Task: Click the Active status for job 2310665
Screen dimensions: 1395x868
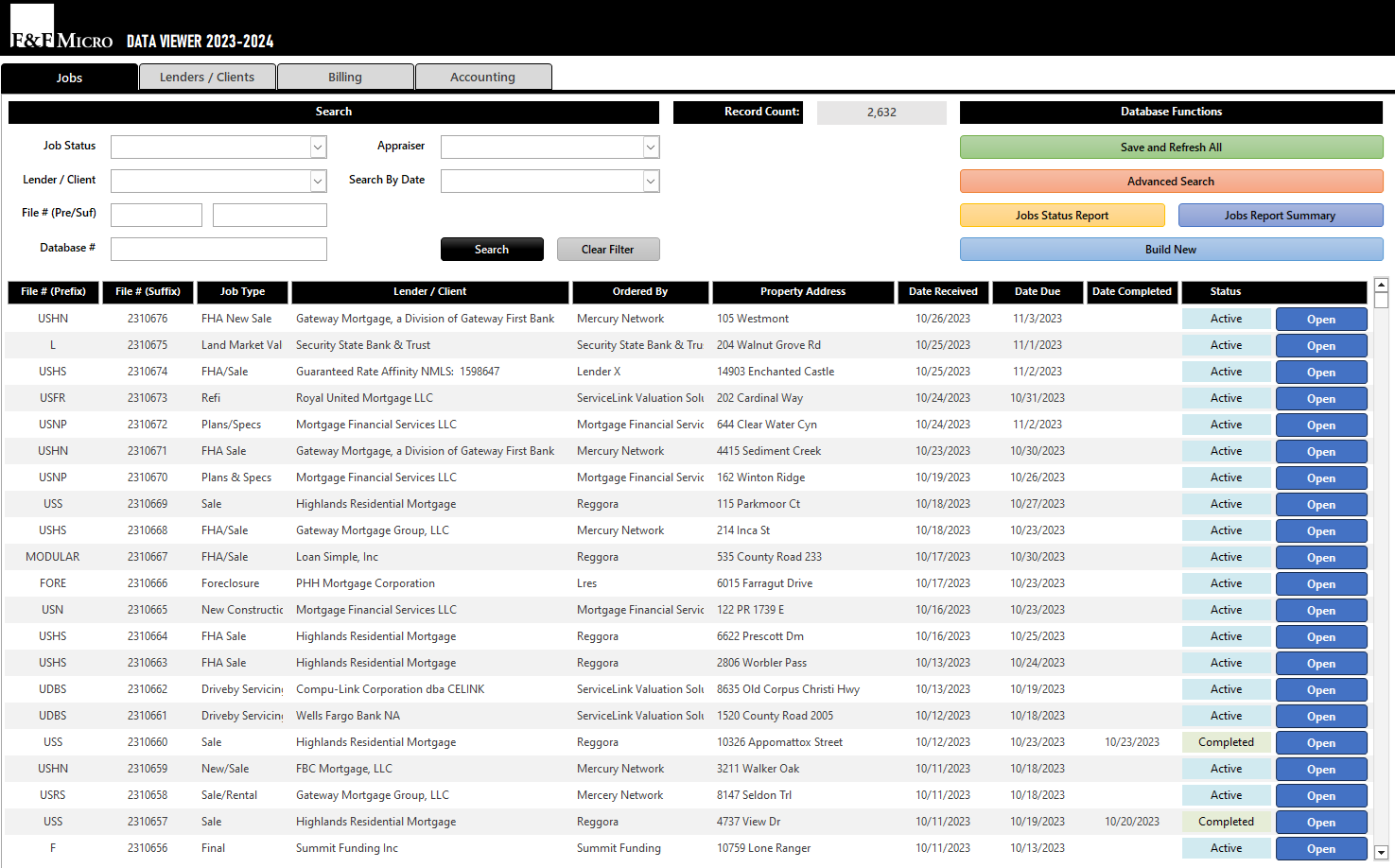Action: pos(1226,610)
